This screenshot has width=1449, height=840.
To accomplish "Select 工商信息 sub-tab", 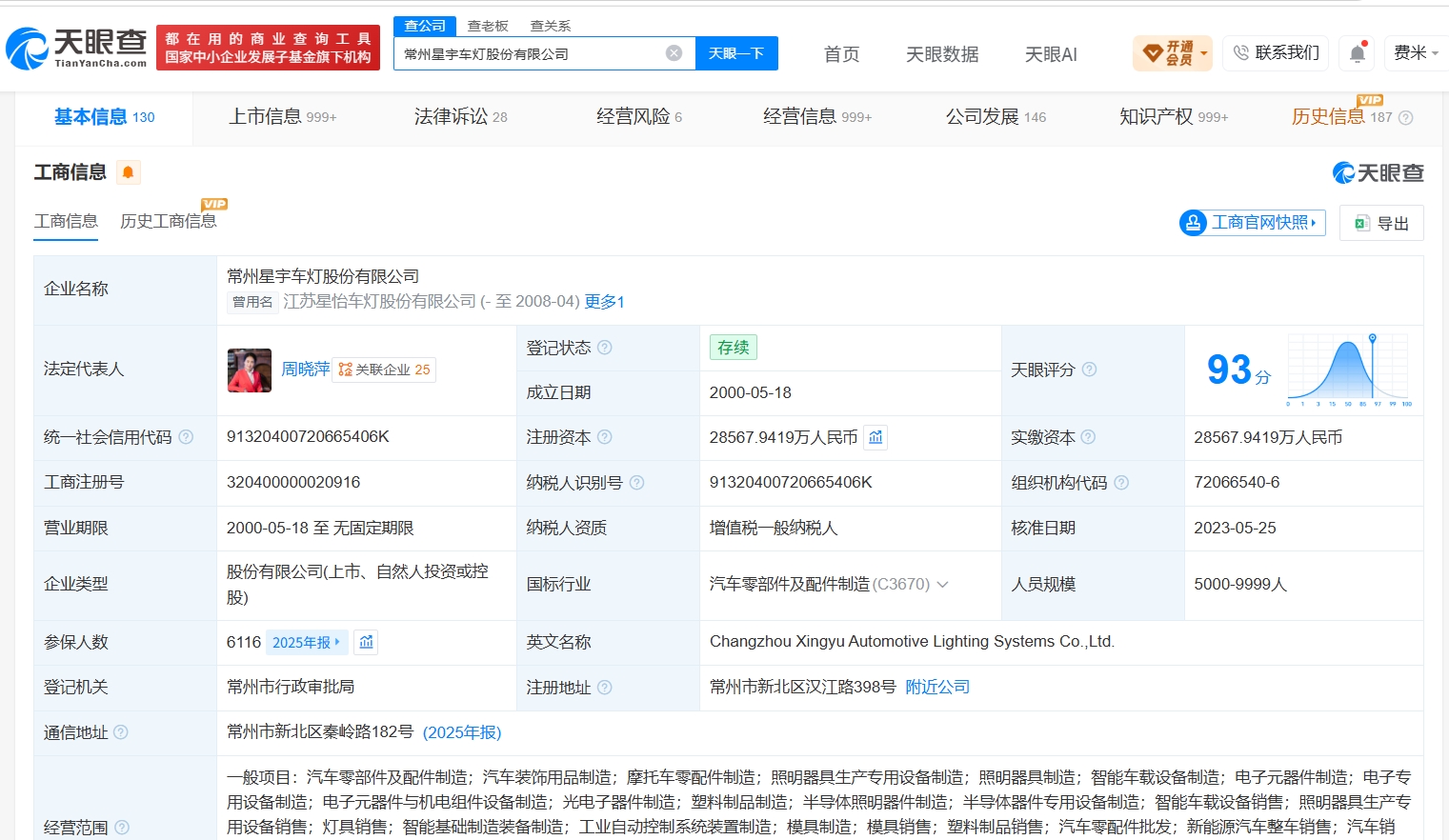I will coord(66,222).
